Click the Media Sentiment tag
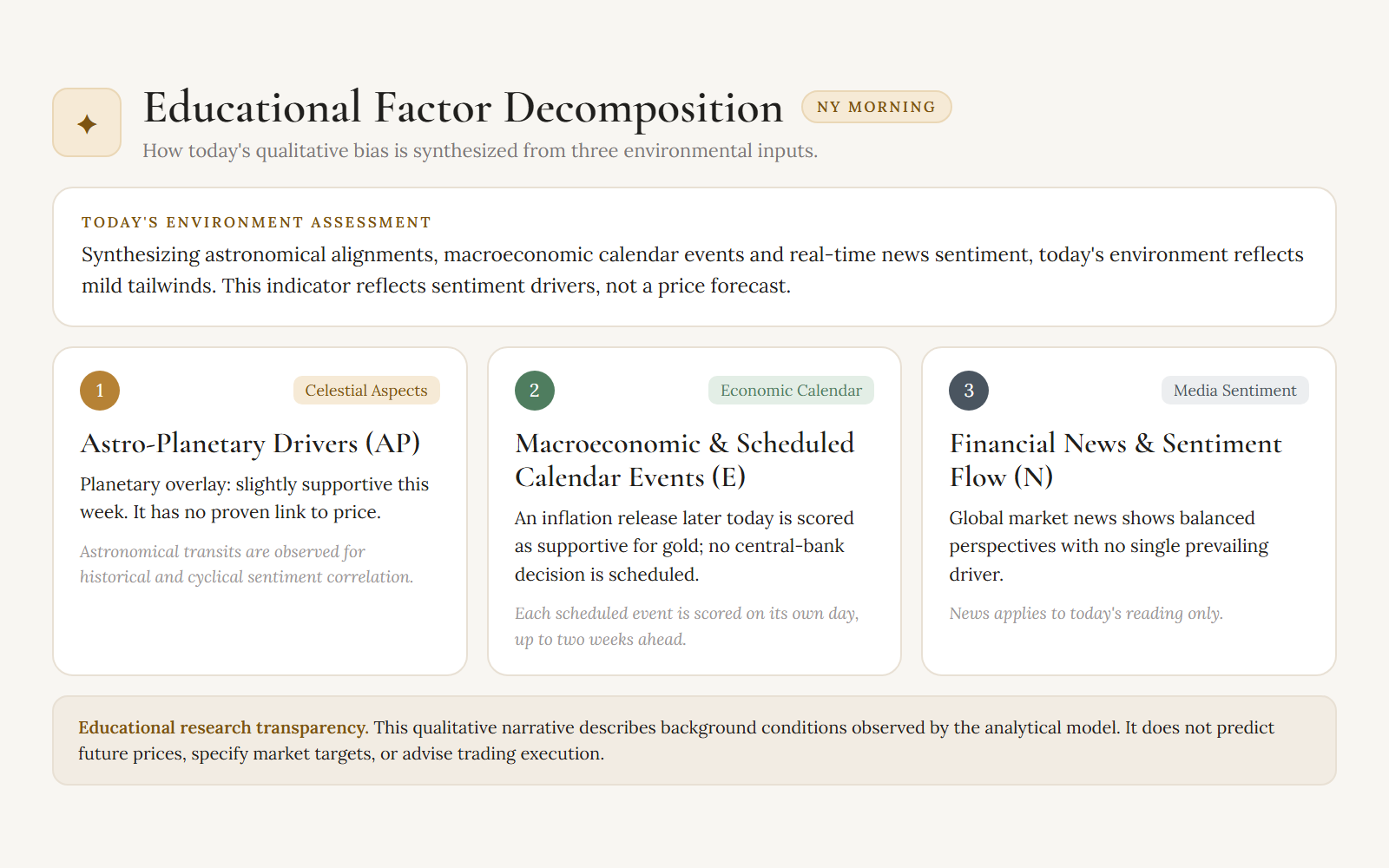Screen dimensions: 1389x868 pyautogui.click(x=1234, y=391)
